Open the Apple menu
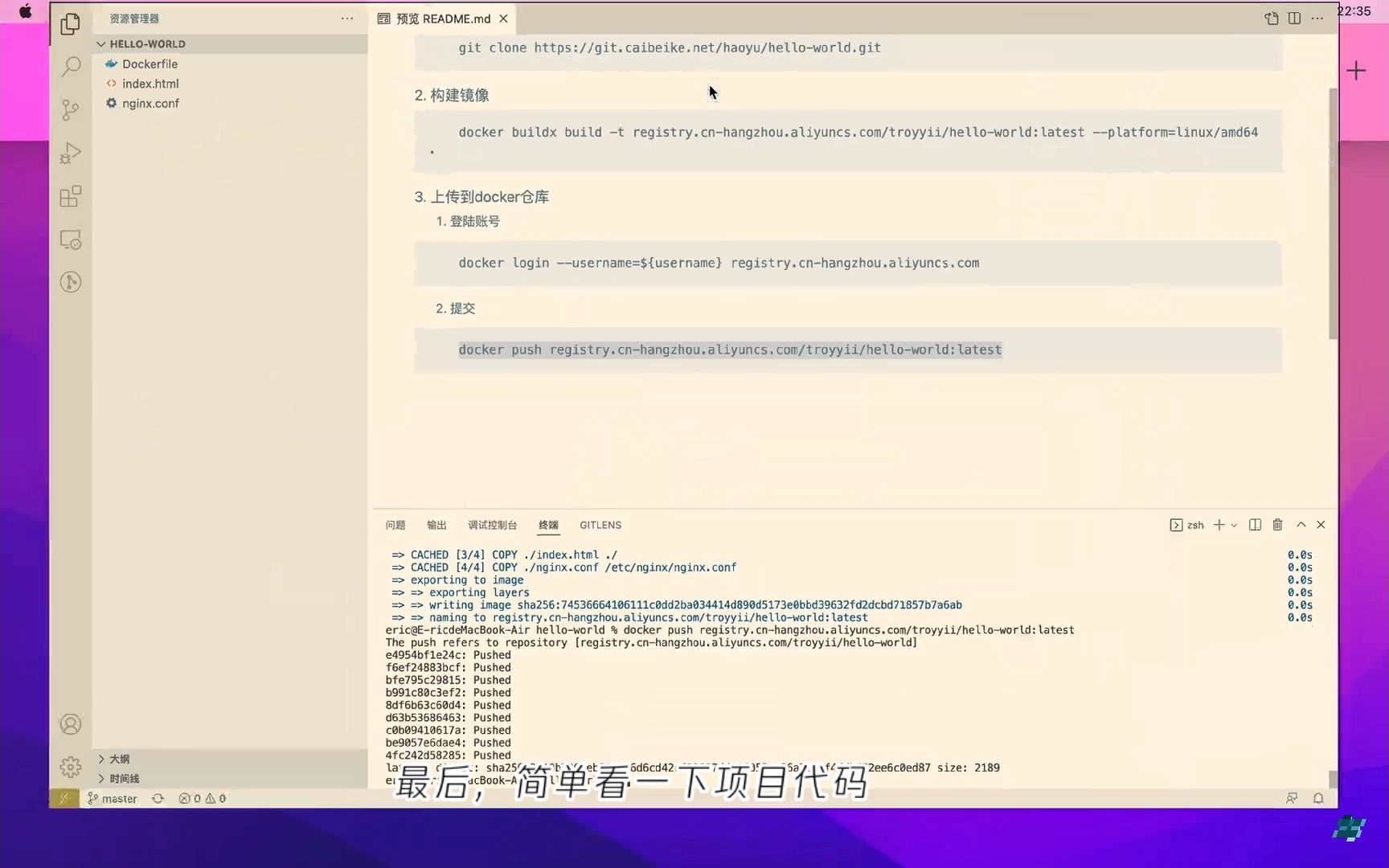This screenshot has width=1389, height=868. click(x=26, y=11)
